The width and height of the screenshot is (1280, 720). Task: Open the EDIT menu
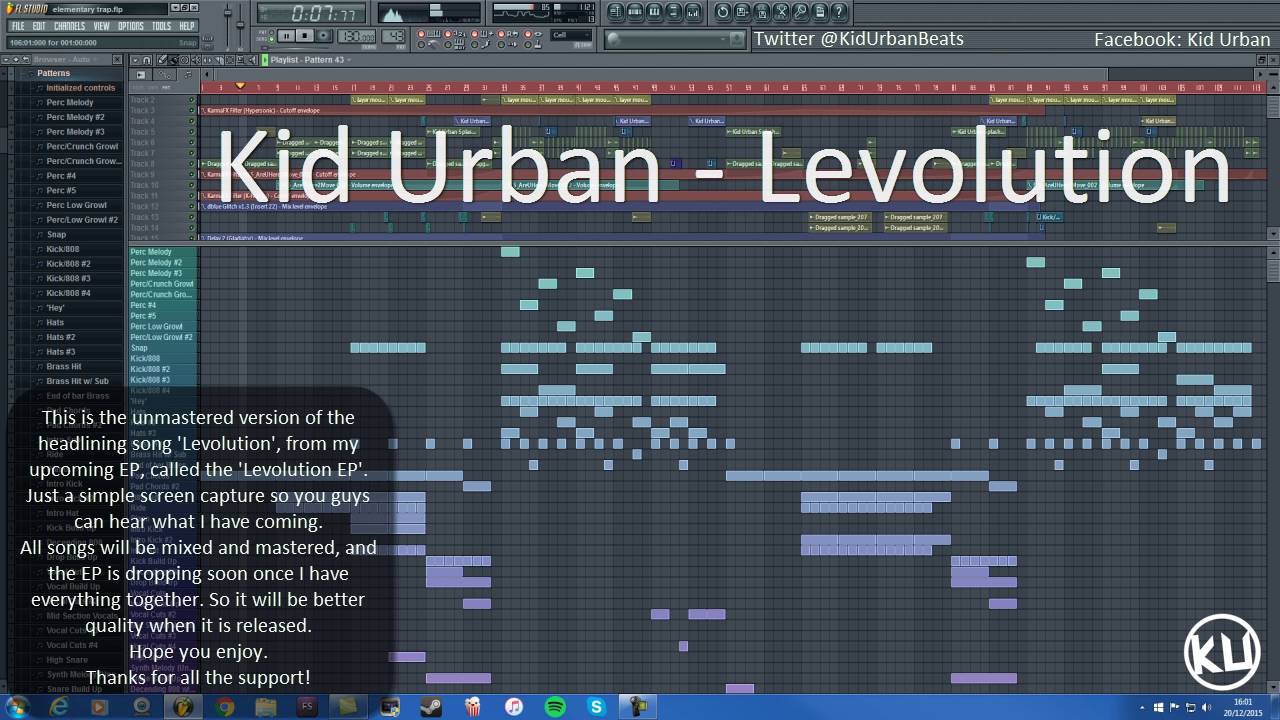39,26
